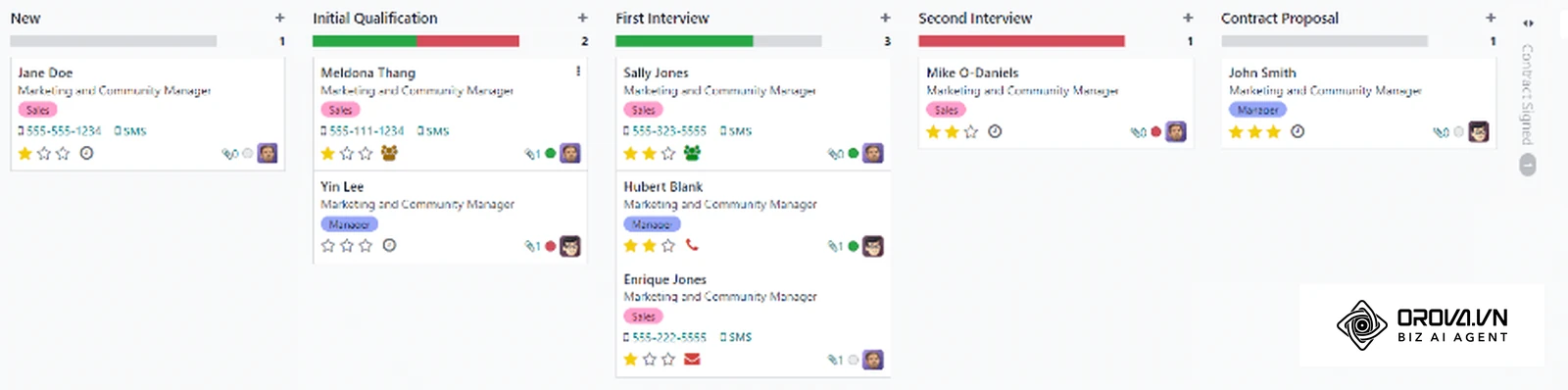Select the Initial Qualification column header
Screen dimensions: 1568x390
(x=375, y=18)
